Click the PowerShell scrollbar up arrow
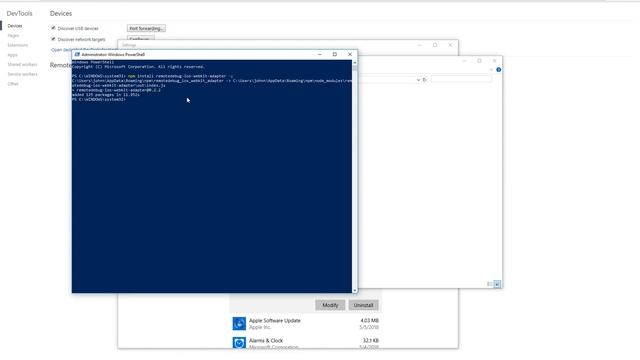 point(355,63)
